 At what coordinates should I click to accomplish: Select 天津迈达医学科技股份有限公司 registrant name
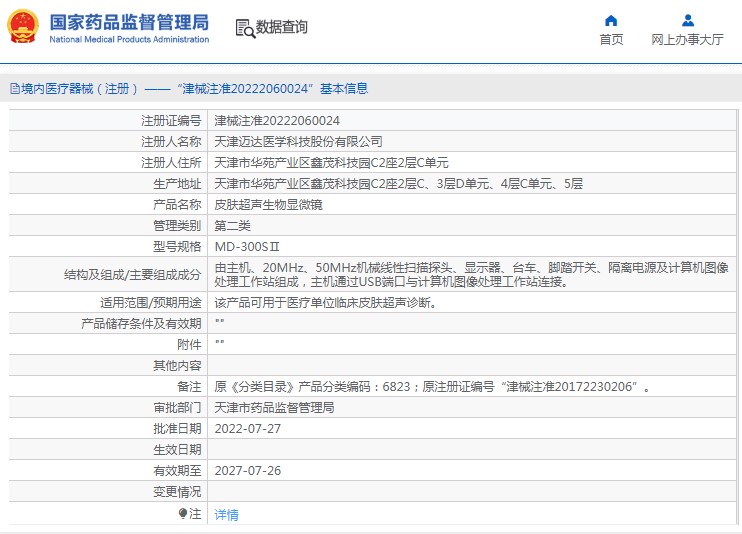point(298,142)
